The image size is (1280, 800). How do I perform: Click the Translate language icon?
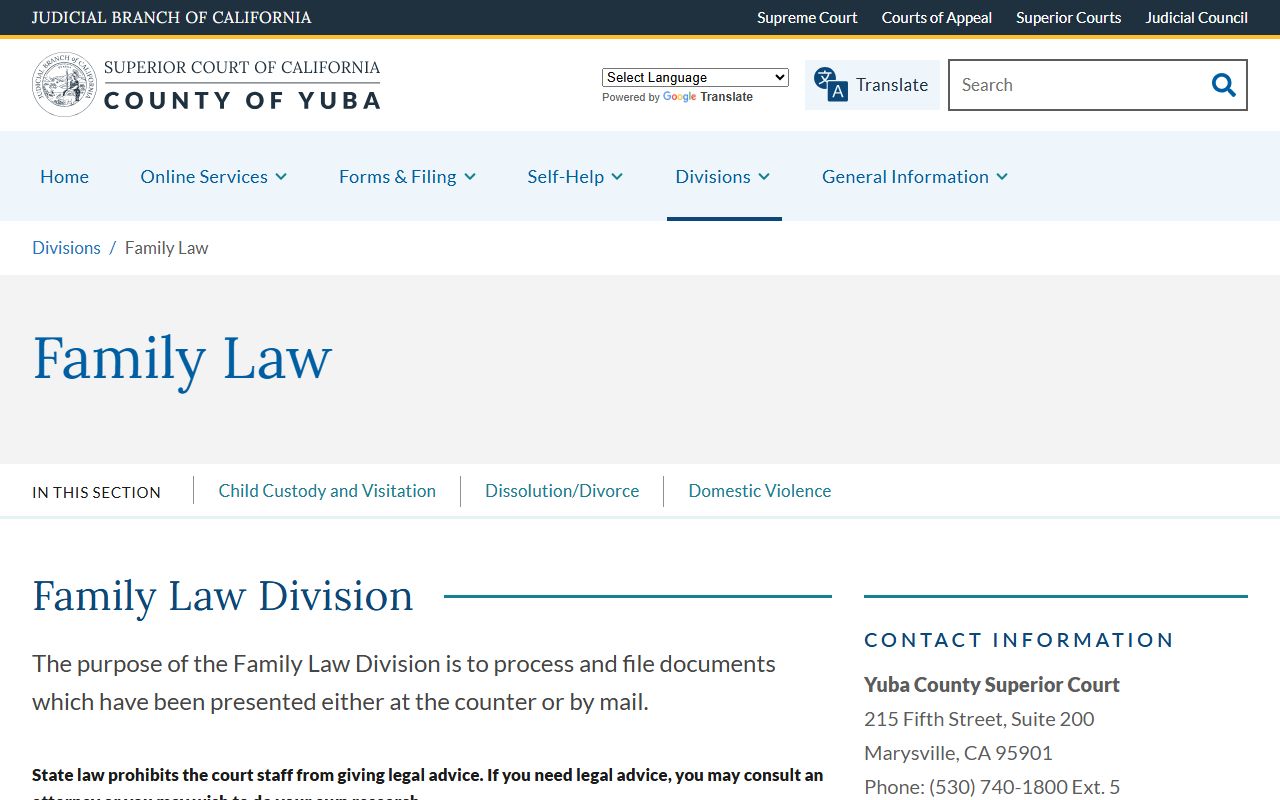[x=830, y=85]
